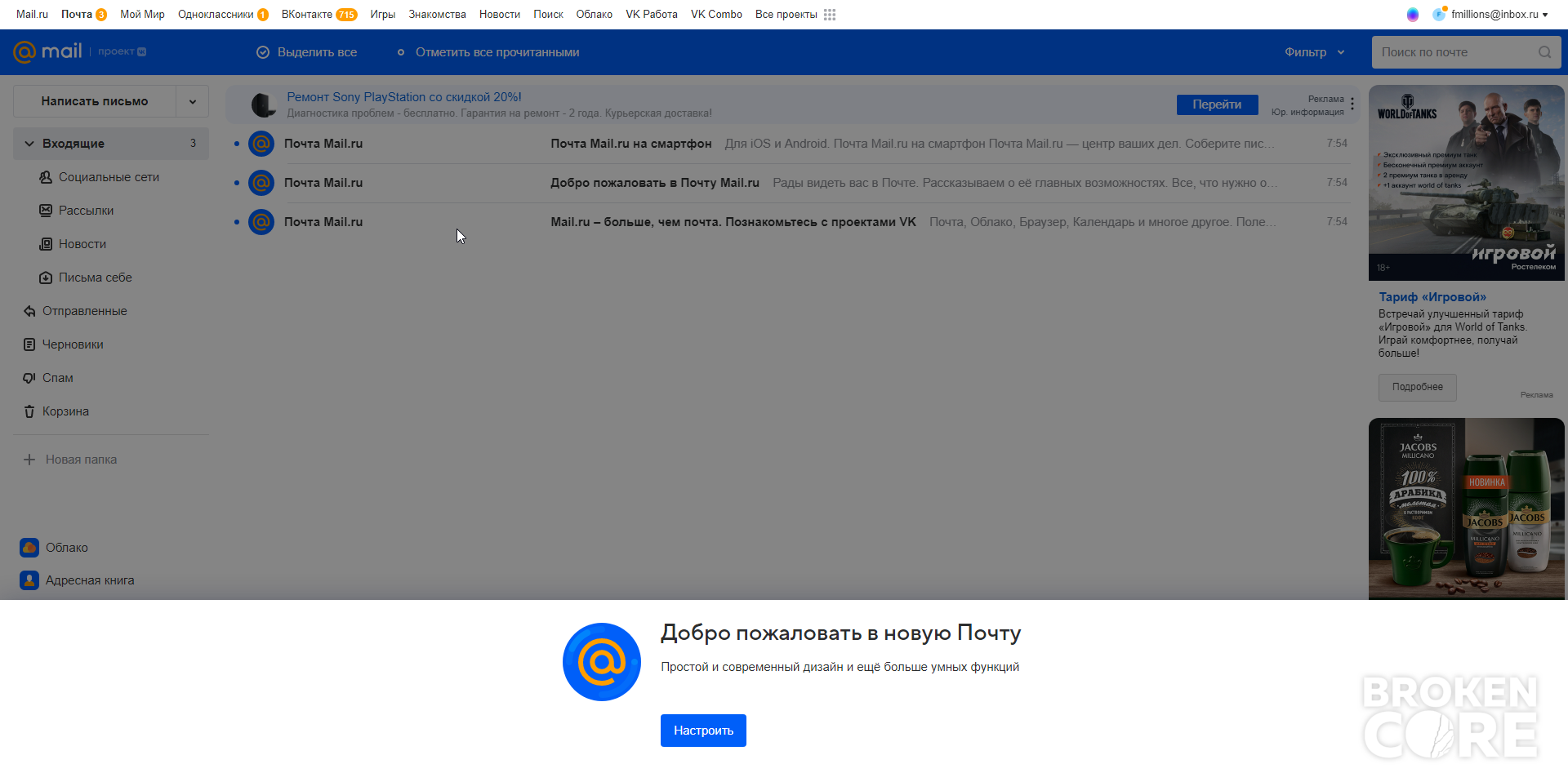Click the Mail.ru logo in header
The image size is (1568, 773).
pos(48,51)
